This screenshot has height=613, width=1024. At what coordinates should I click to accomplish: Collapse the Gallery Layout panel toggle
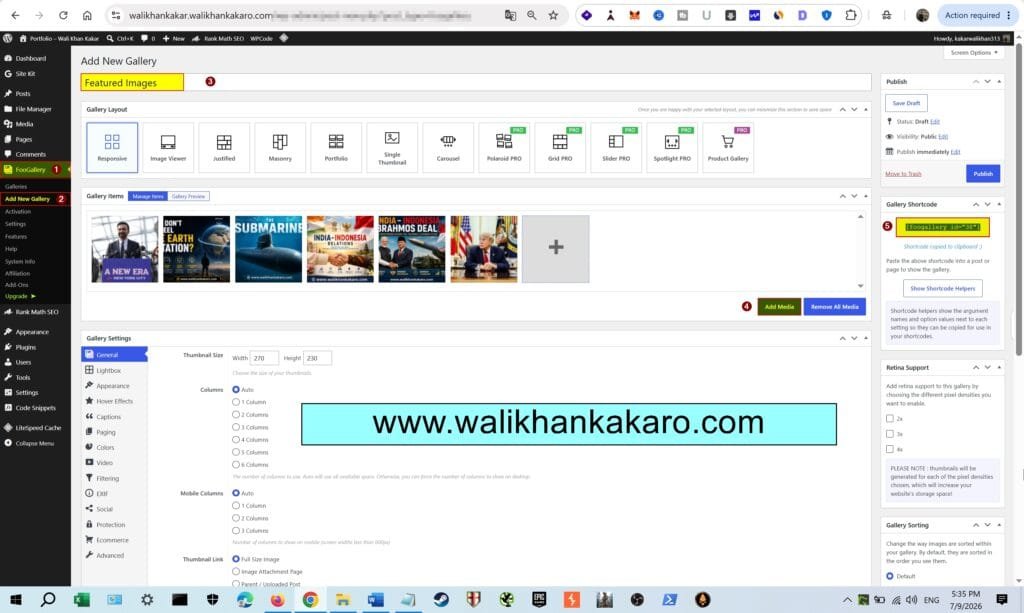[866, 110]
